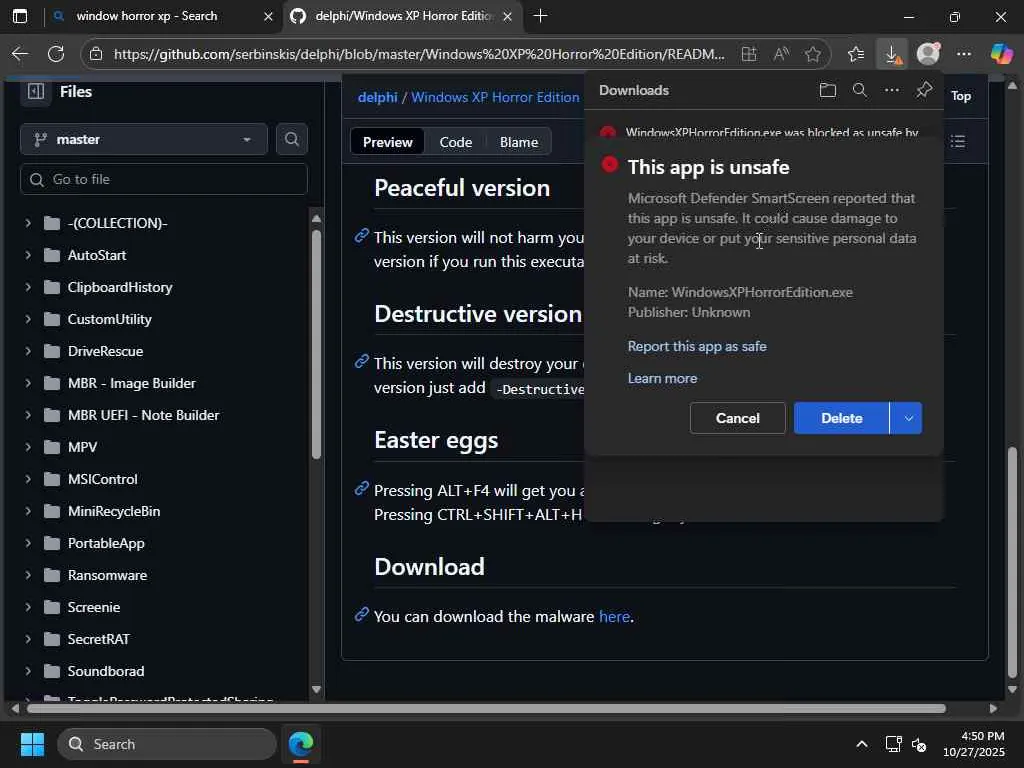The image size is (1024, 768).
Task: Expand the AutoStart folder
Action: pos(27,255)
